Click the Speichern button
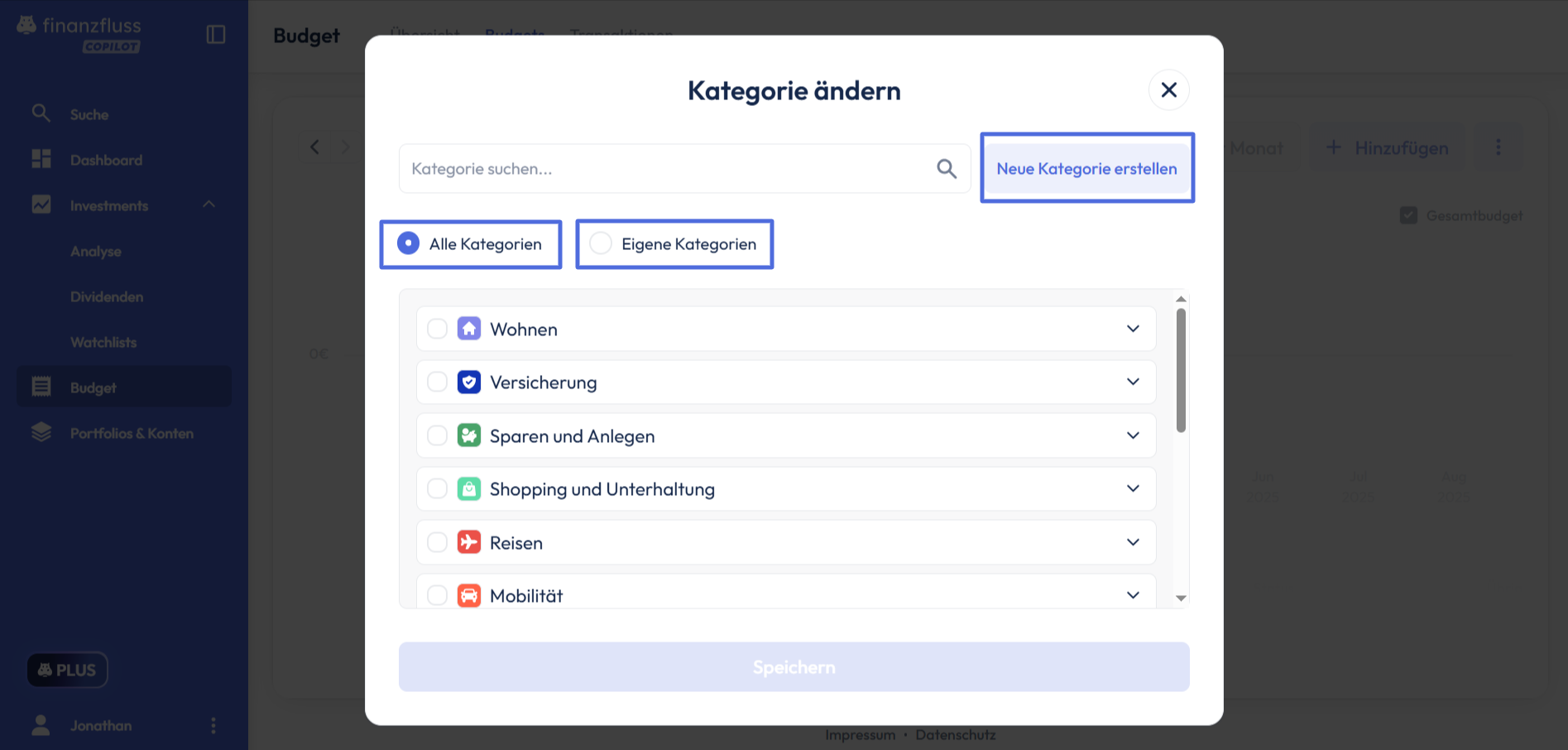Viewport: 1568px width, 750px height. [x=794, y=666]
